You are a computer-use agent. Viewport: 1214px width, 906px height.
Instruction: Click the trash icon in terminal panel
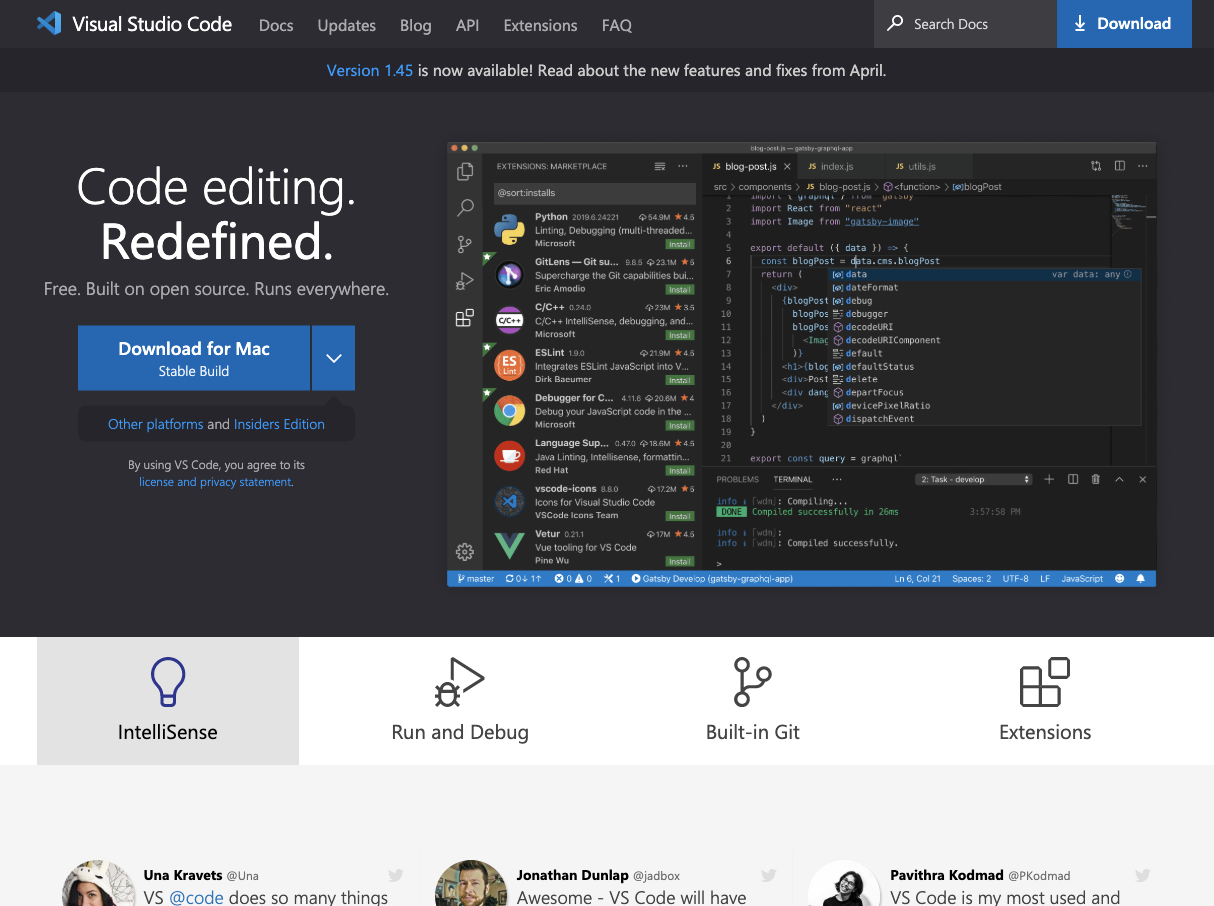click(1096, 480)
